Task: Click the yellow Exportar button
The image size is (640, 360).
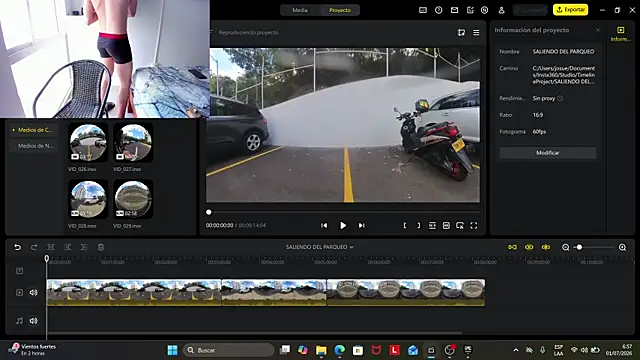Action: 570,10
